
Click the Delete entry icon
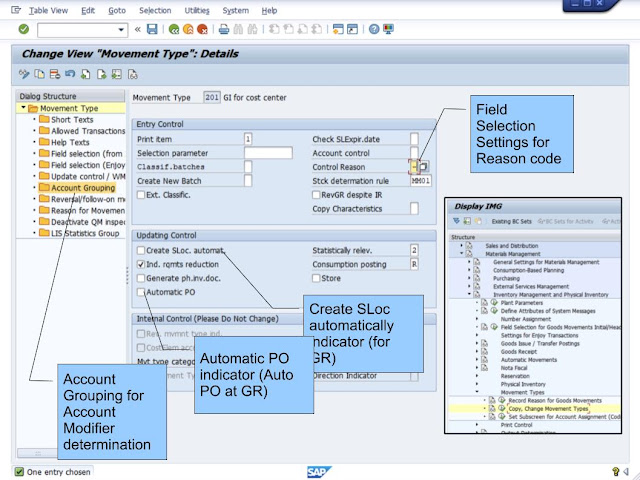55,74
